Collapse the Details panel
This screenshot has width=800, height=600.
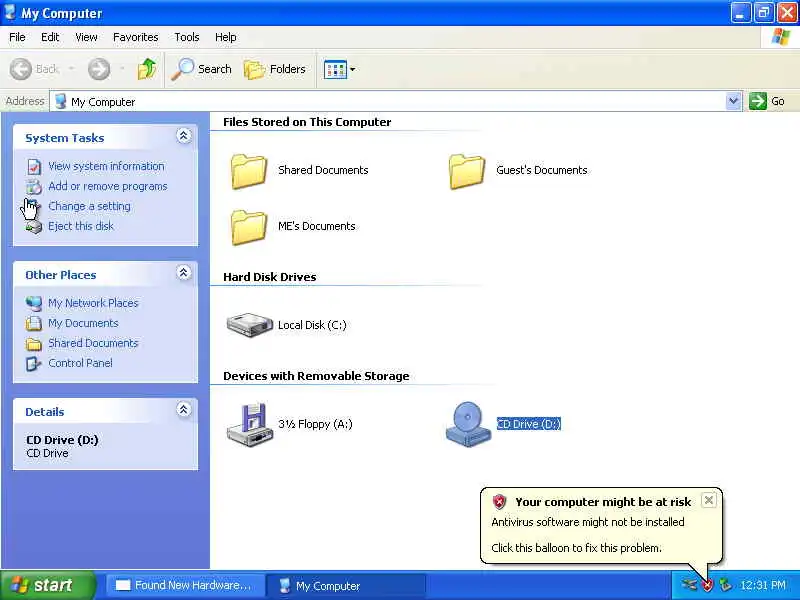tap(184, 409)
